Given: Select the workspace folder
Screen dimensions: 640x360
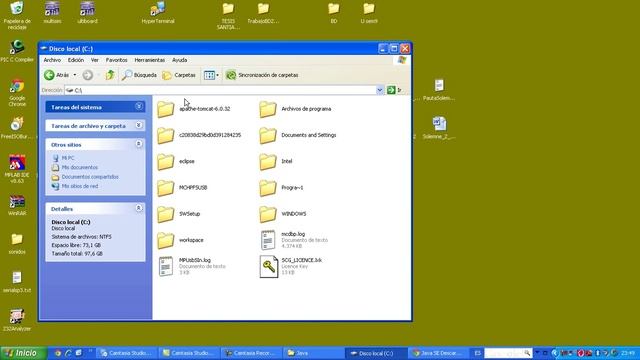Looking at the screenshot, I should click(x=180, y=240).
